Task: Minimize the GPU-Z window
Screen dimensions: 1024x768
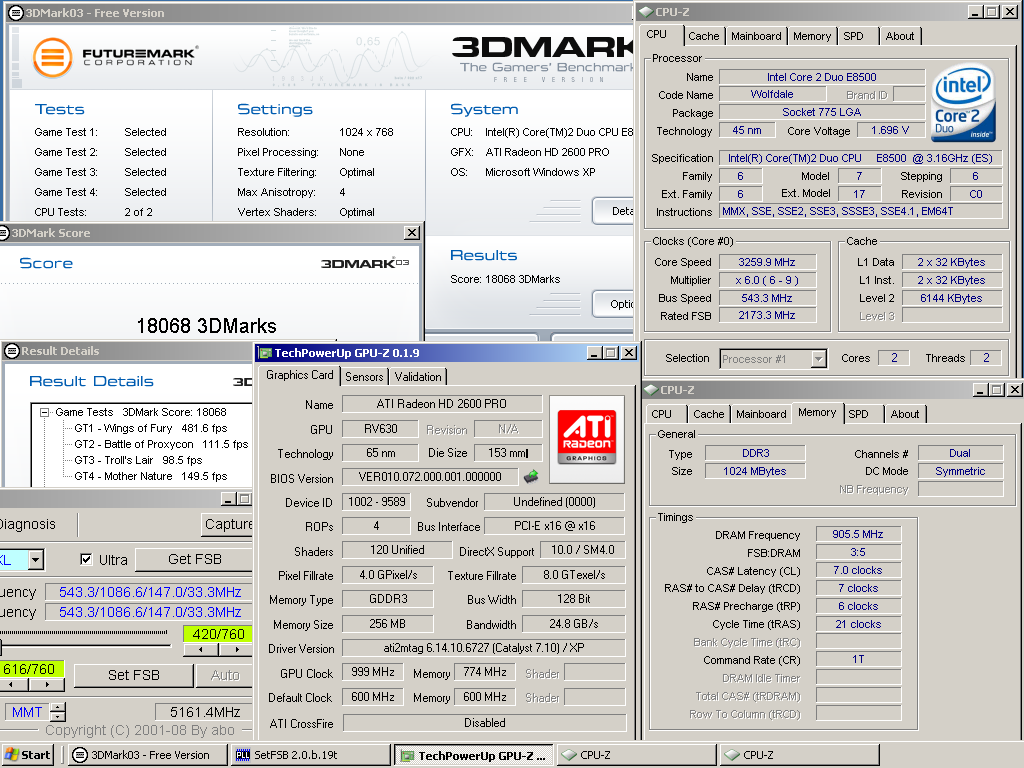Action: 594,353
